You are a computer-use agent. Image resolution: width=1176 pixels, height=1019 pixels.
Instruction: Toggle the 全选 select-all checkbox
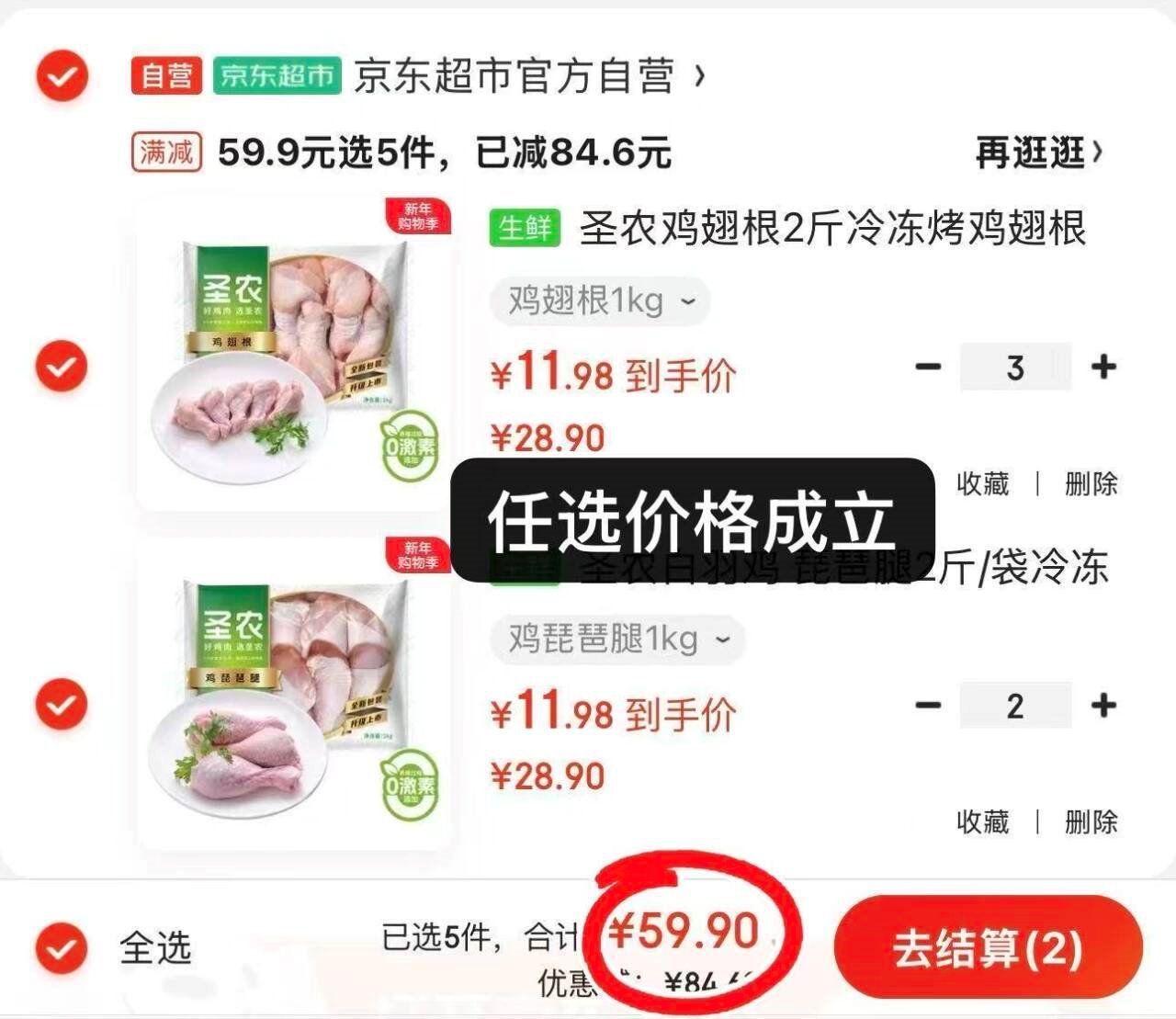(62, 947)
